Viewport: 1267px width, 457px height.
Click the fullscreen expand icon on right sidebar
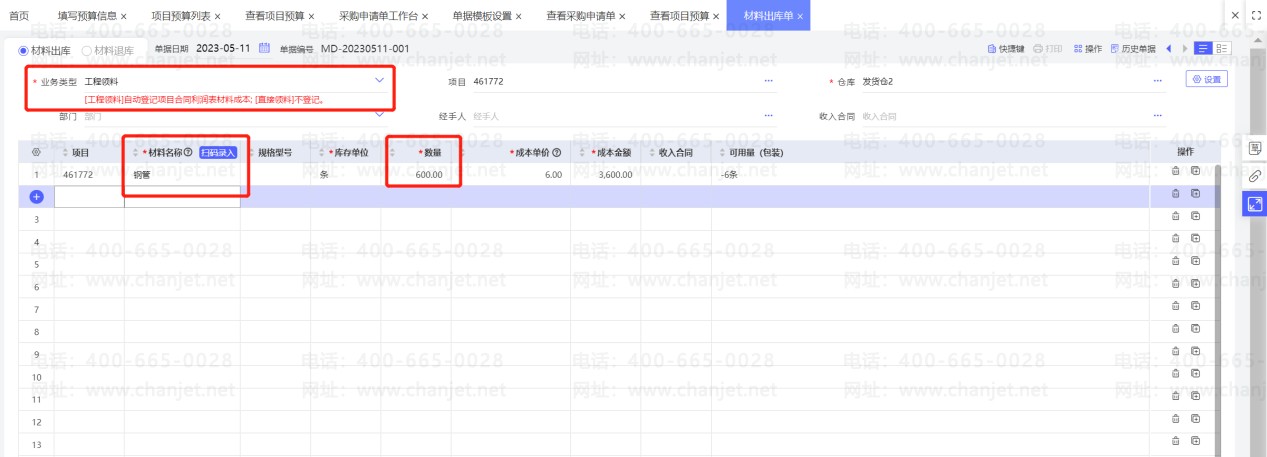point(1255,204)
